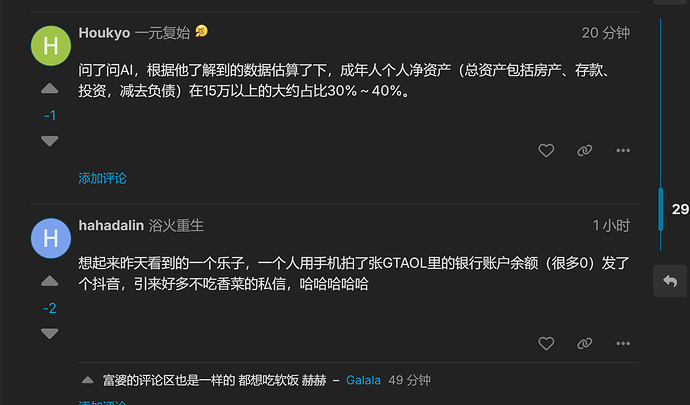
Task: Open Houkyo's username link
Action: (x=104, y=33)
